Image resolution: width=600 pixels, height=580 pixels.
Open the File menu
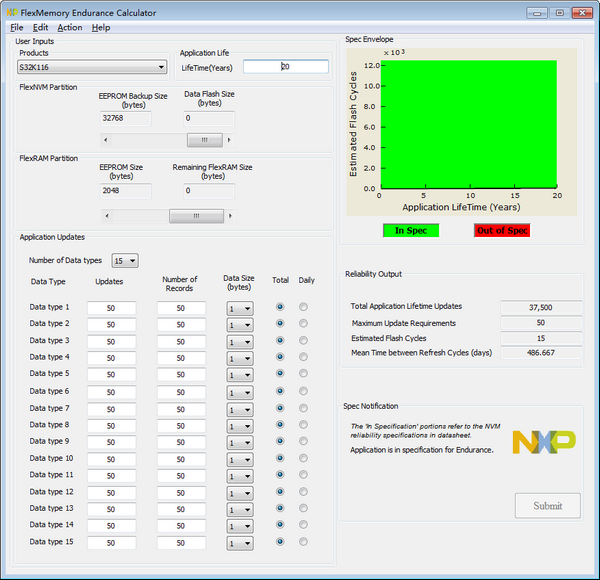click(x=16, y=27)
